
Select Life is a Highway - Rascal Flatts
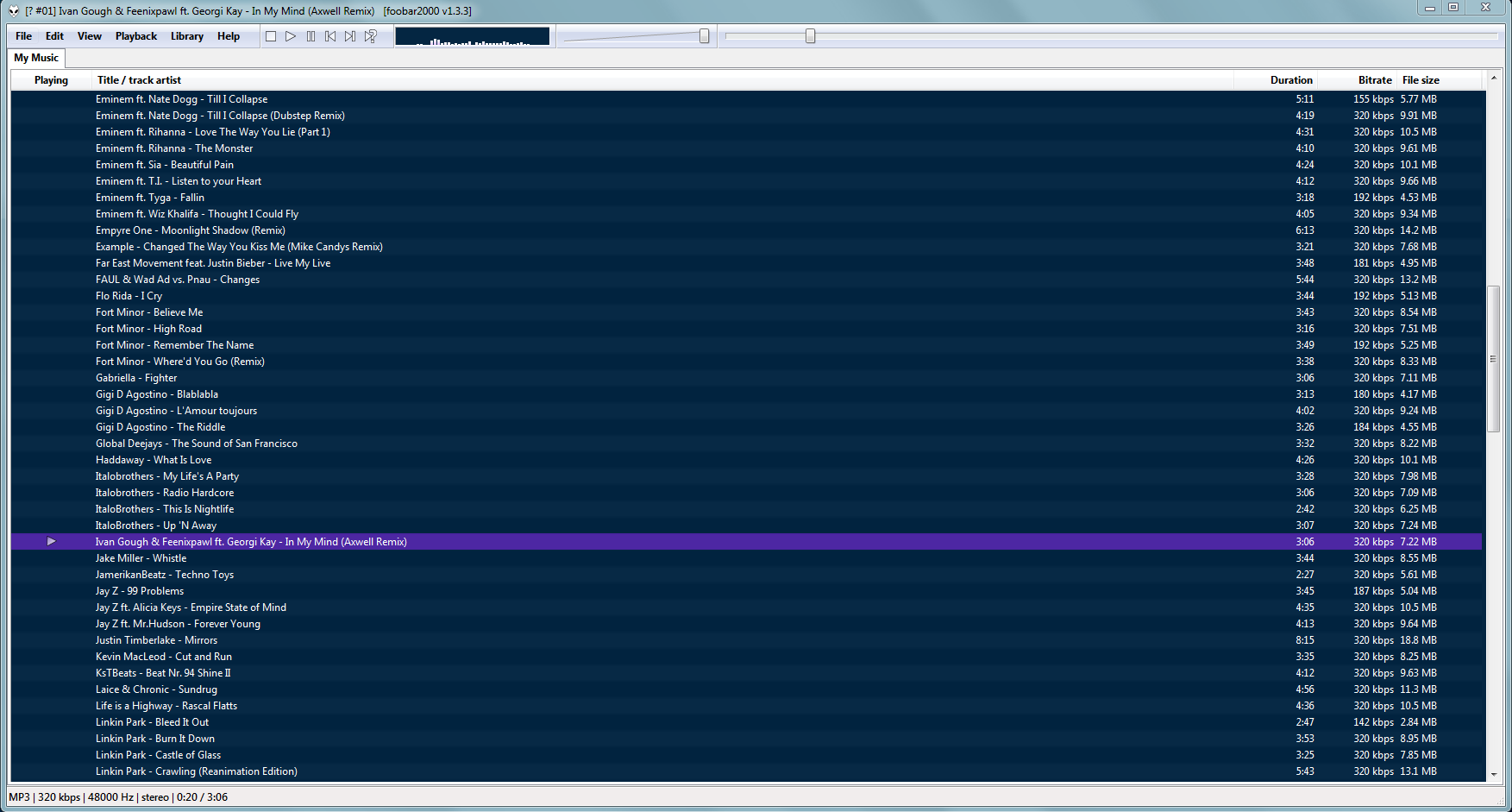pyautogui.click(x=746, y=706)
